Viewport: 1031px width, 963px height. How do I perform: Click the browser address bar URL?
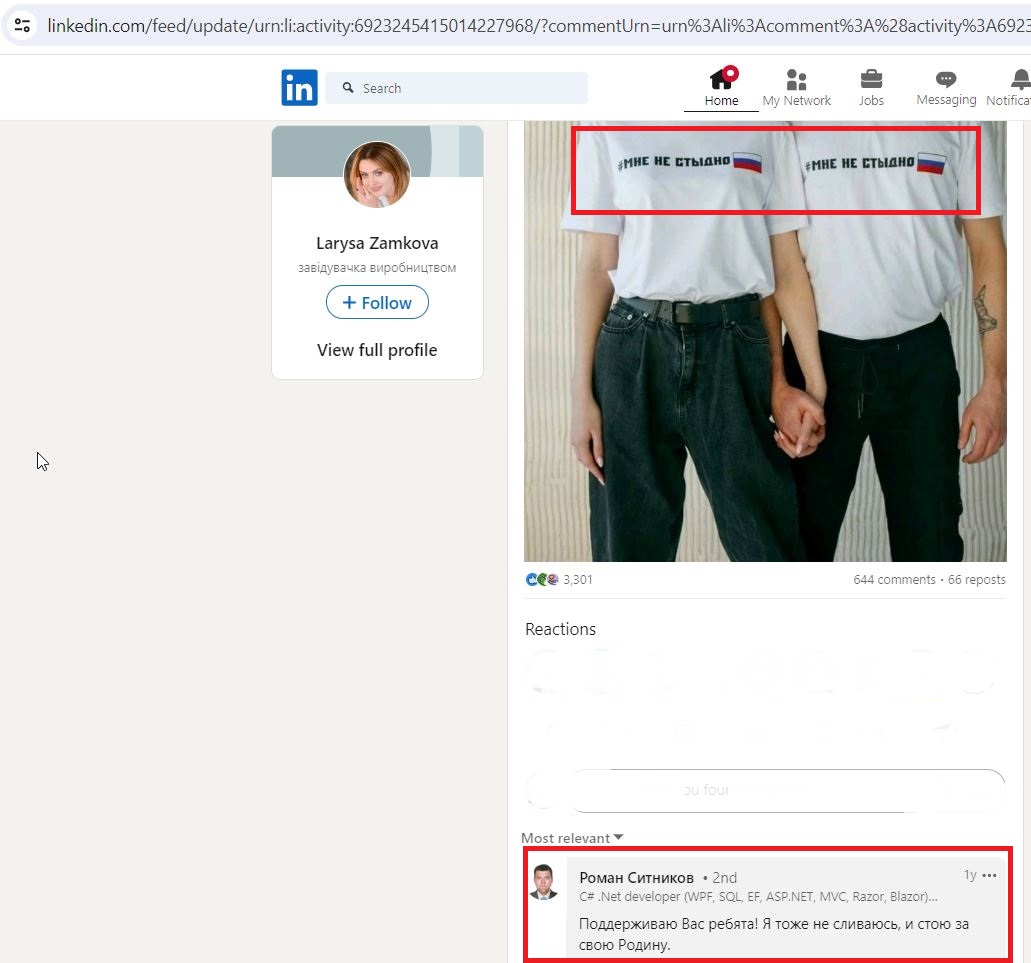pyautogui.click(x=538, y=26)
